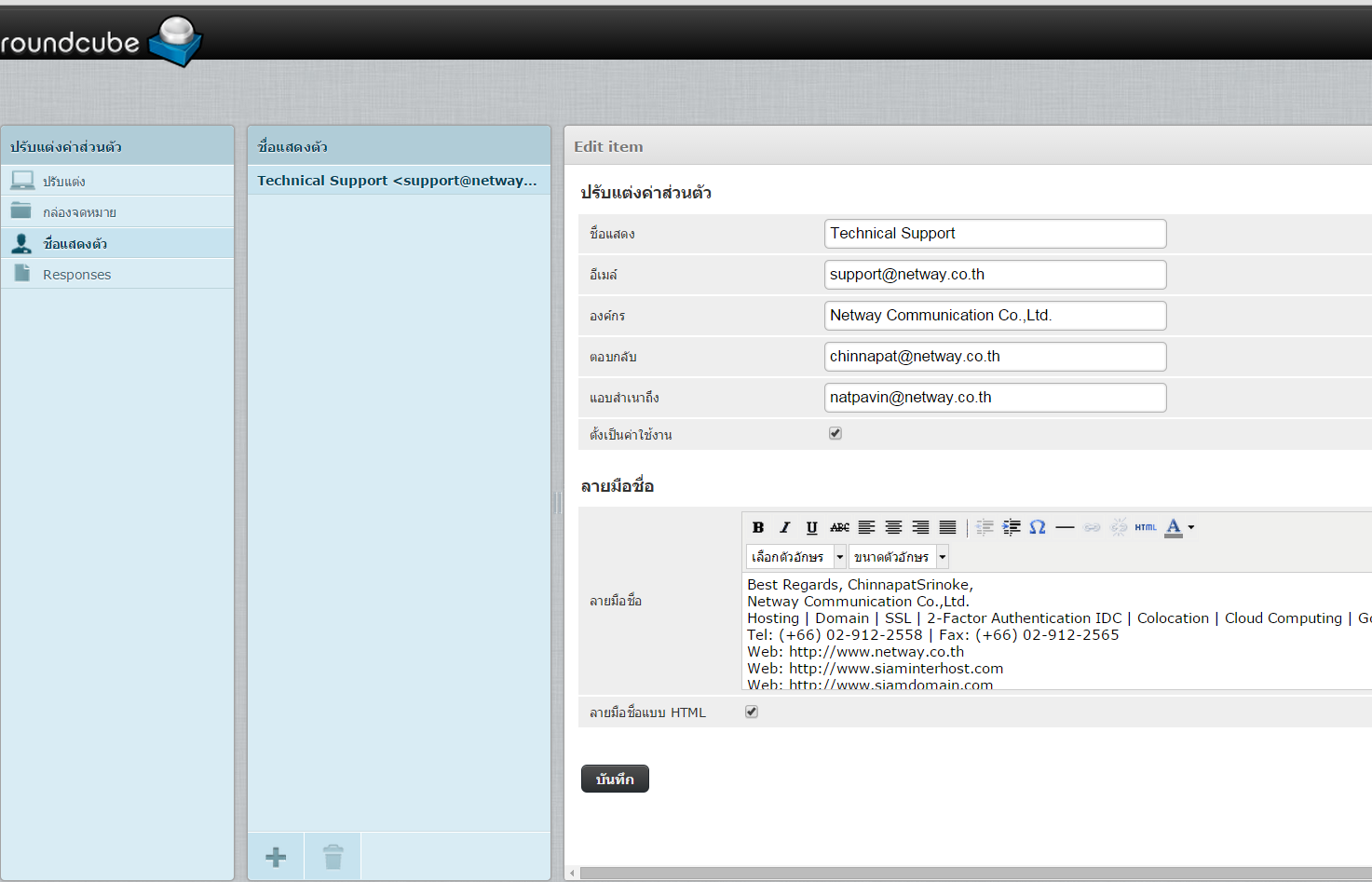Apply italic formatting in signature editor
1372x882 pixels.
click(x=785, y=527)
